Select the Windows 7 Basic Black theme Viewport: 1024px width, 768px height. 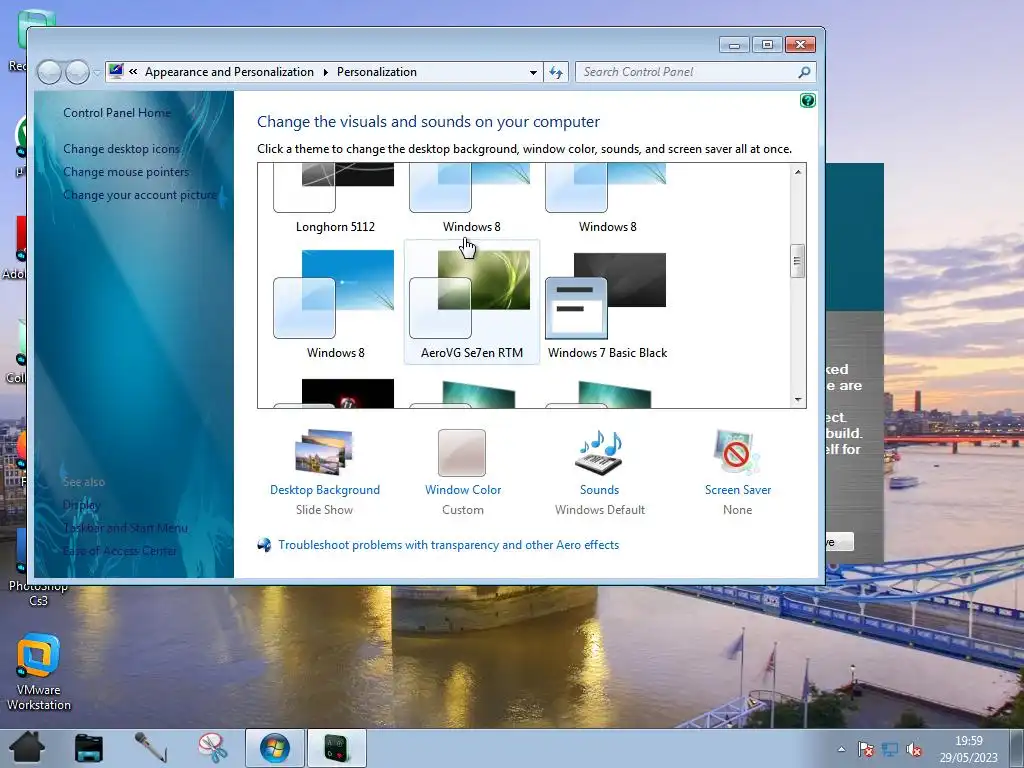[x=607, y=302]
